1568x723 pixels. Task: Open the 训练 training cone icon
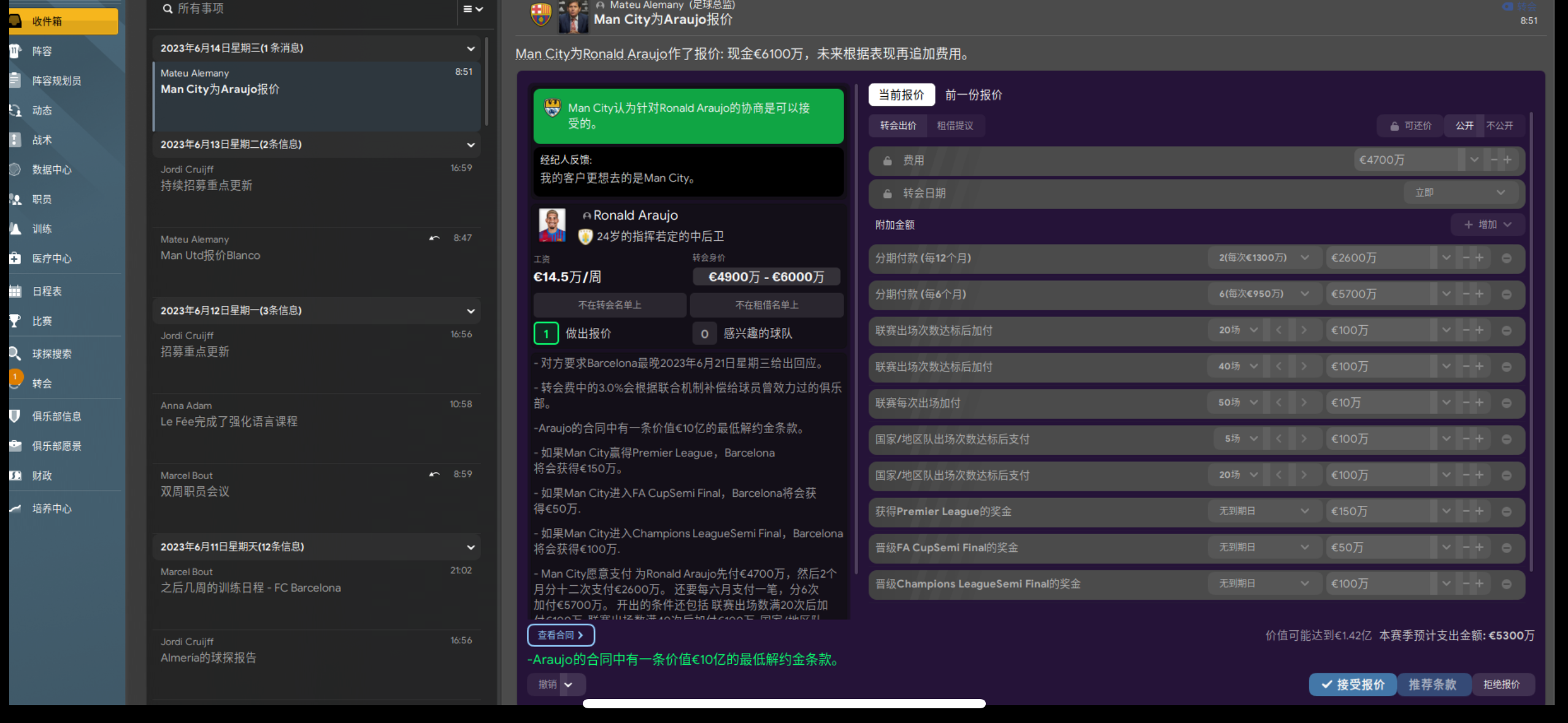pyautogui.click(x=15, y=229)
